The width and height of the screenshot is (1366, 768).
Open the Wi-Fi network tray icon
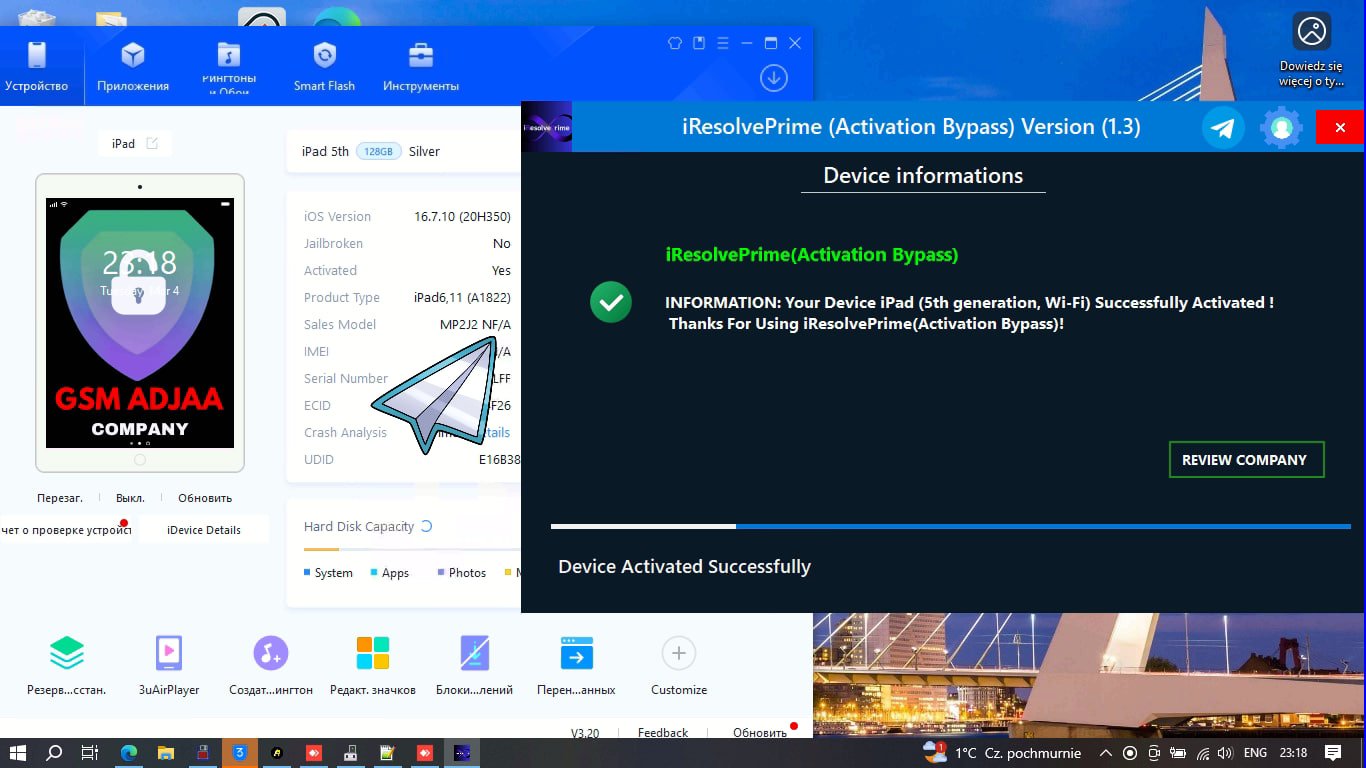click(1203, 753)
